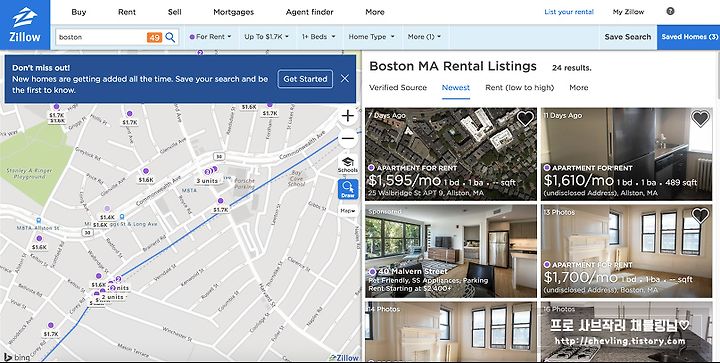Switch to Verified Source sort tab
The image size is (720, 363).
click(x=398, y=87)
